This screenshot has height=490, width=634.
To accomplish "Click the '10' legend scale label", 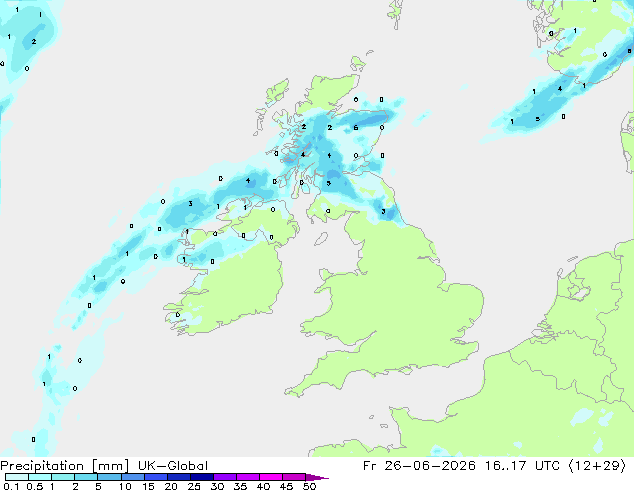I will [x=125, y=486].
